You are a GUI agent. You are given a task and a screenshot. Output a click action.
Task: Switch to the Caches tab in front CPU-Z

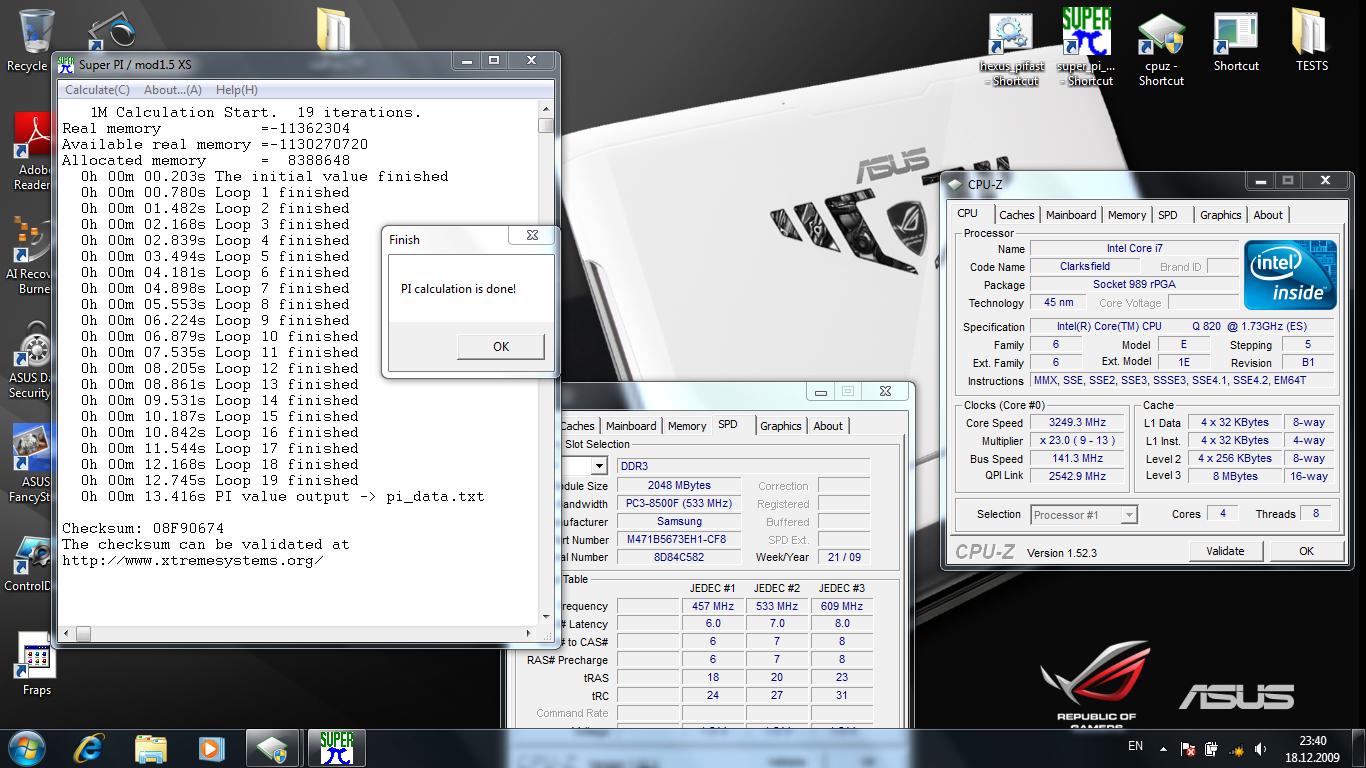point(1017,215)
